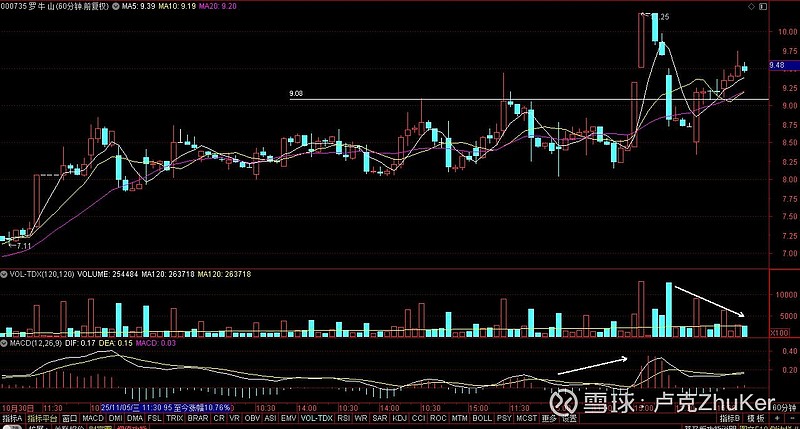Click the 9.08 horizontal line label
Image resolution: width=800 pixels, height=429 pixels.
pos(296,93)
